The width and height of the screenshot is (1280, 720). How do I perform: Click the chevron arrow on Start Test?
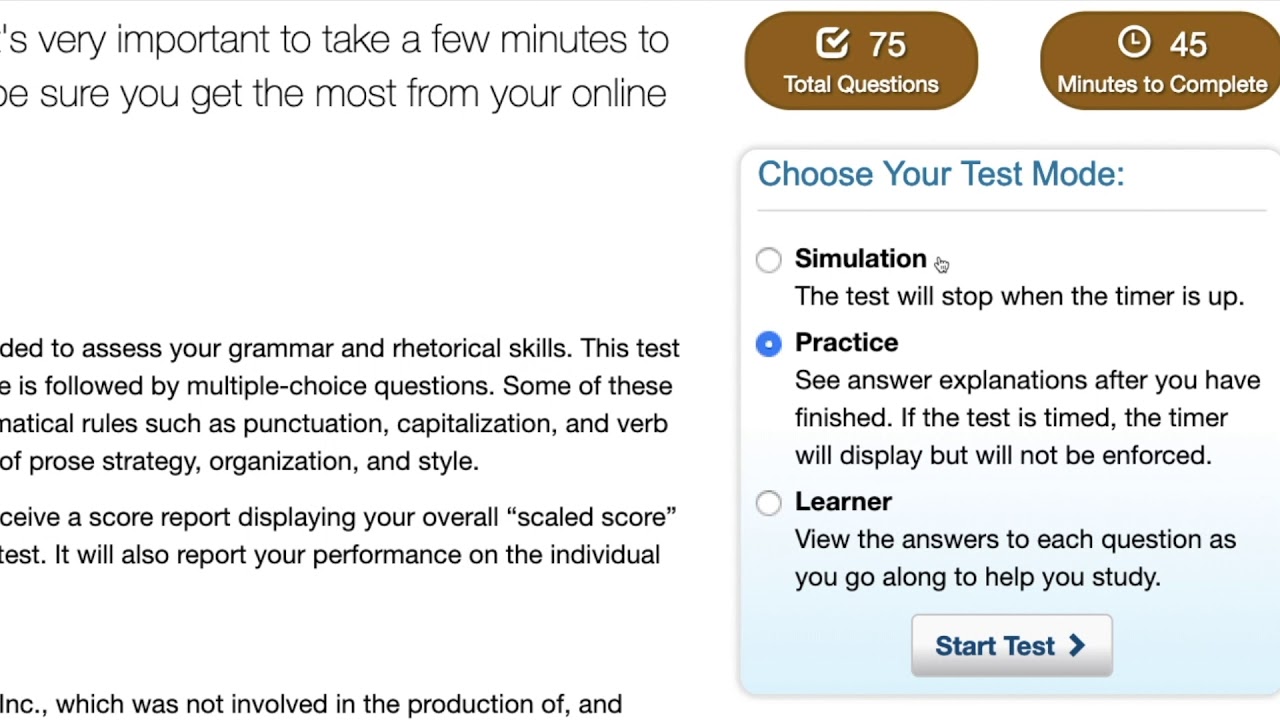pyautogui.click(x=1077, y=646)
